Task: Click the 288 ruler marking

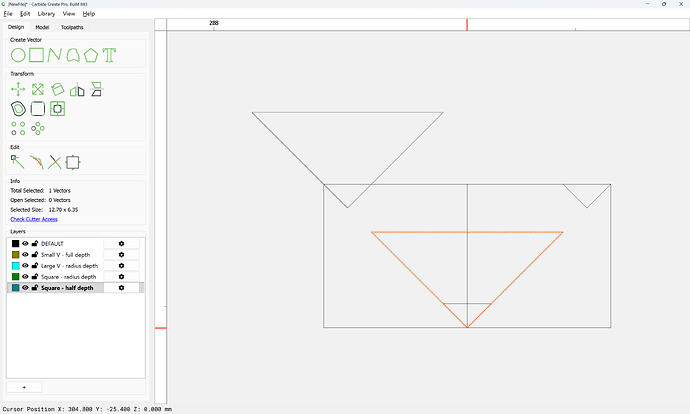Action: coord(214,23)
